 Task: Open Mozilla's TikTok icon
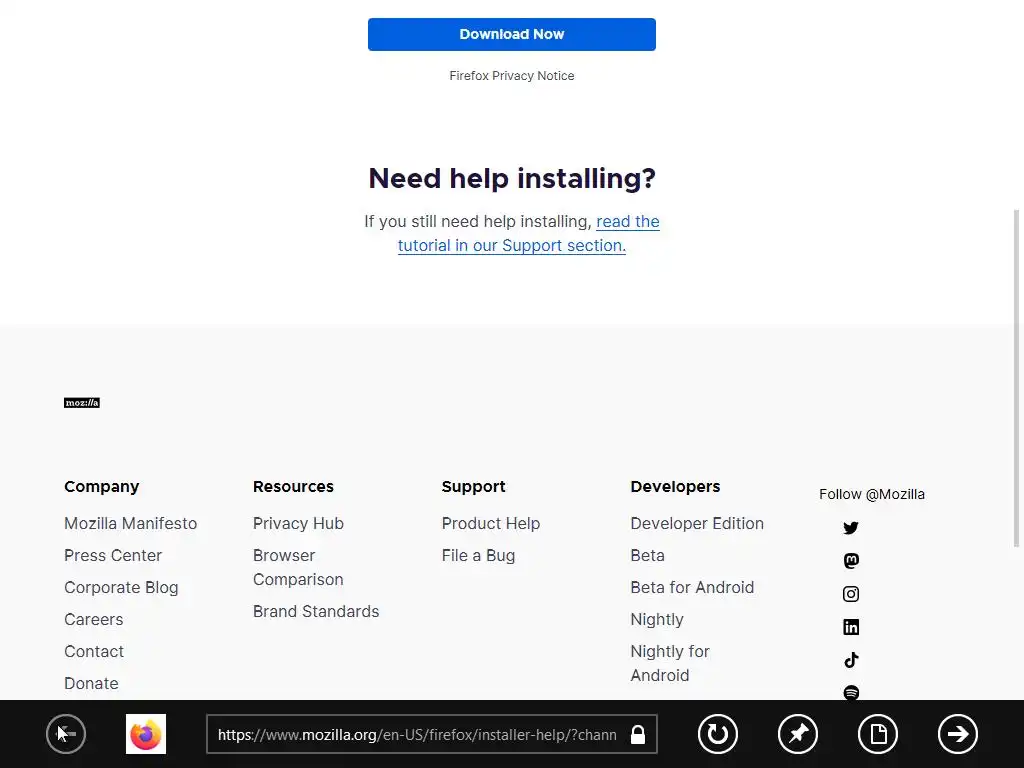[851, 660]
